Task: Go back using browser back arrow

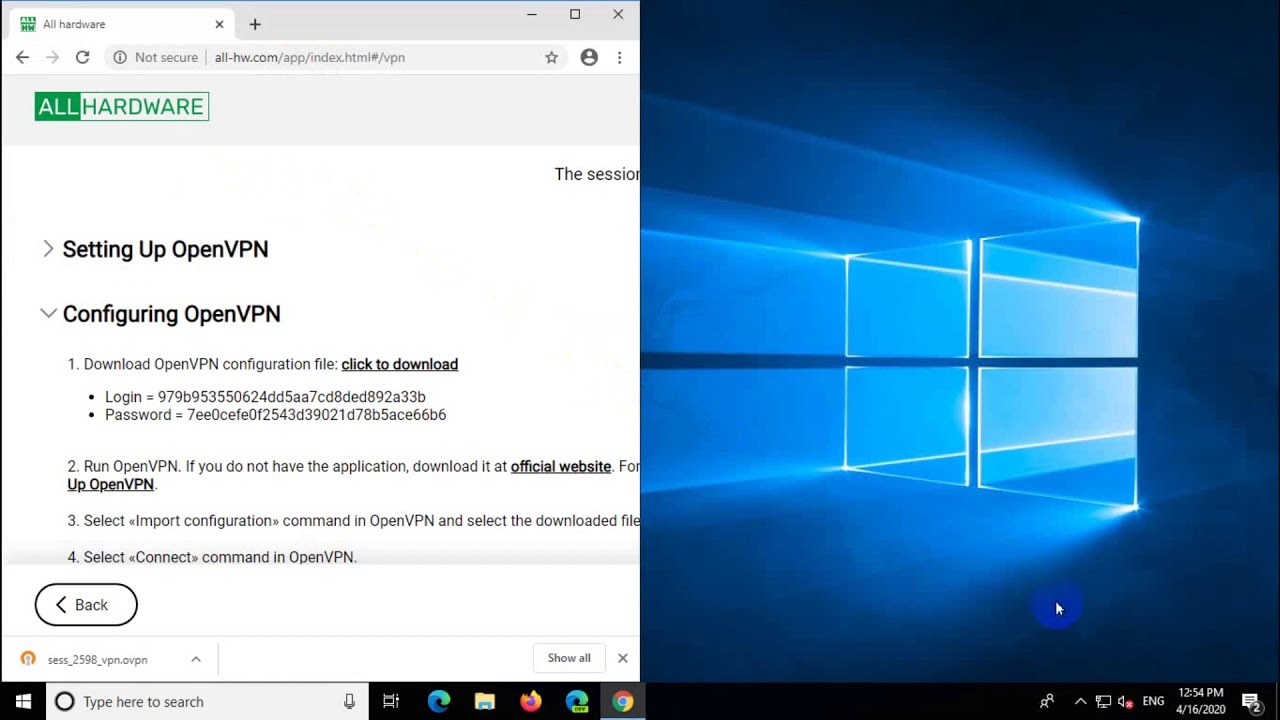Action: 22,58
